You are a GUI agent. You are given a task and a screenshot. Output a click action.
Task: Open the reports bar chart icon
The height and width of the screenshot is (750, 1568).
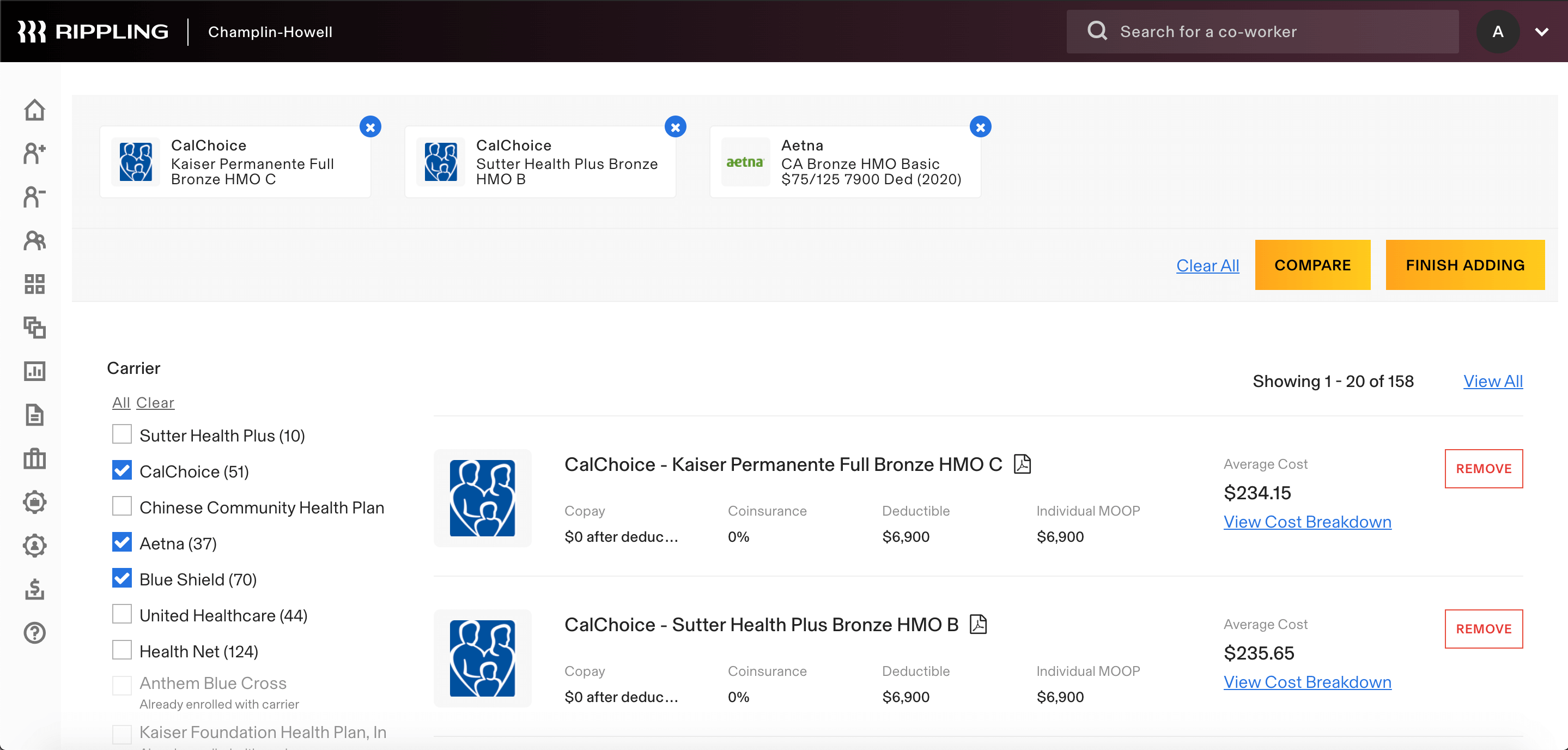tap(35, 371)
